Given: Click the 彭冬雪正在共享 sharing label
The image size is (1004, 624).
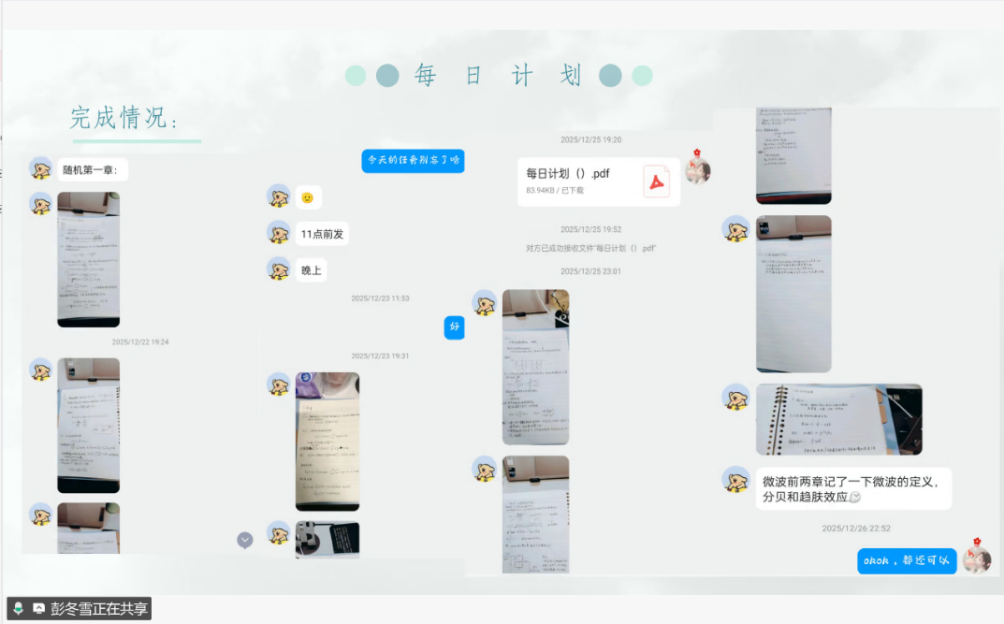Looking at the screenshot, I should pos(98,608).
